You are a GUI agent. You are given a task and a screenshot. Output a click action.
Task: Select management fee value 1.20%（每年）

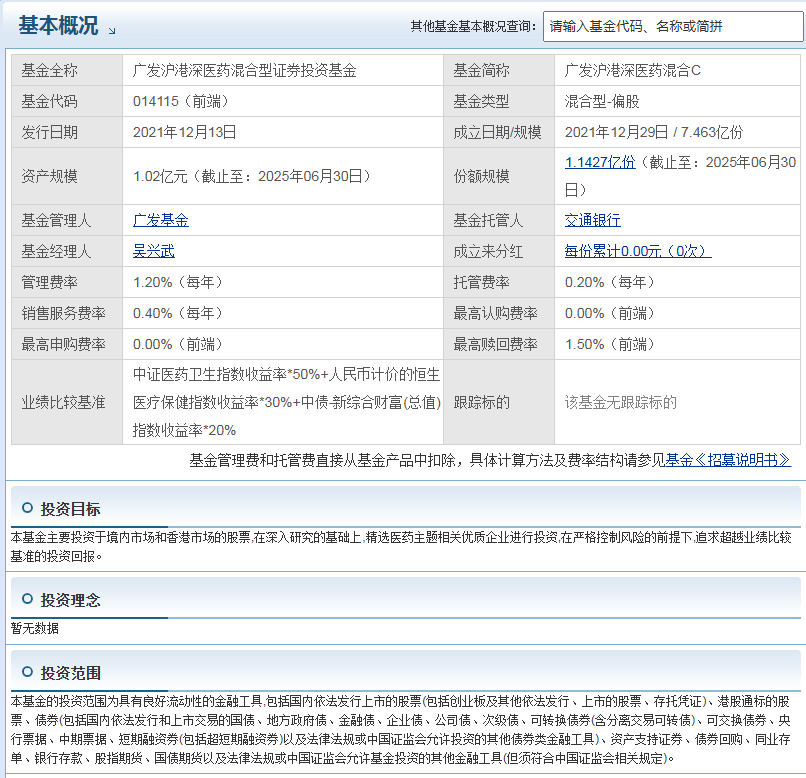coord(177,282)
